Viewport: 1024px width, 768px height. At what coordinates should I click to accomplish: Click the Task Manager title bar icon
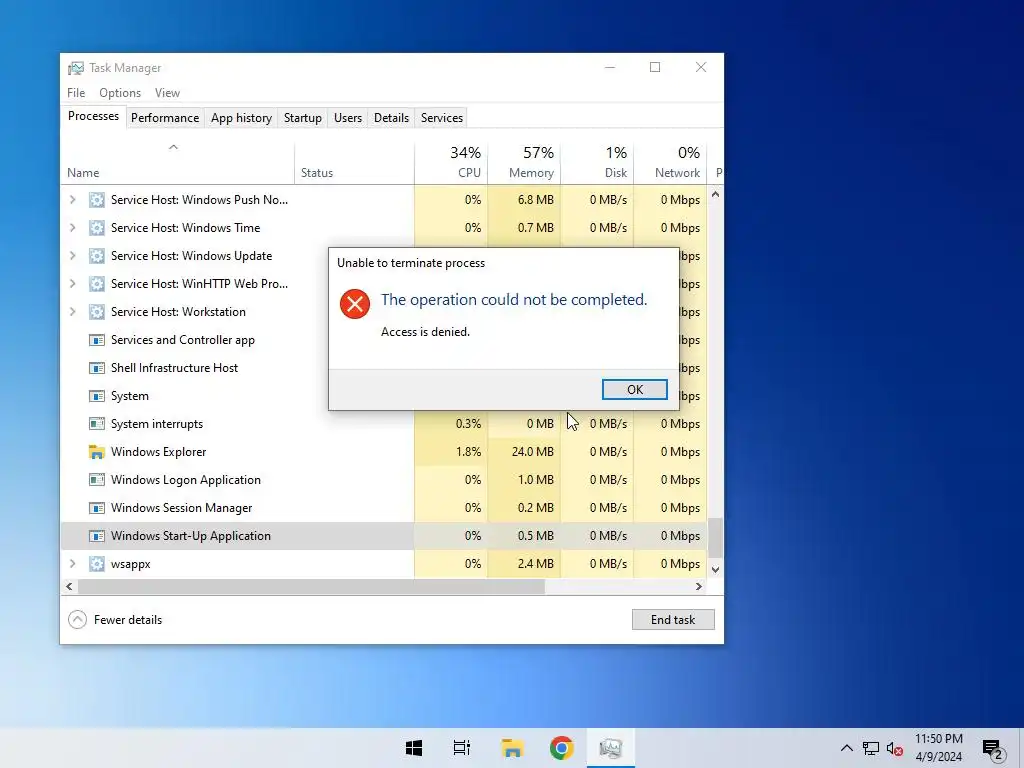(x=76, y=68)
